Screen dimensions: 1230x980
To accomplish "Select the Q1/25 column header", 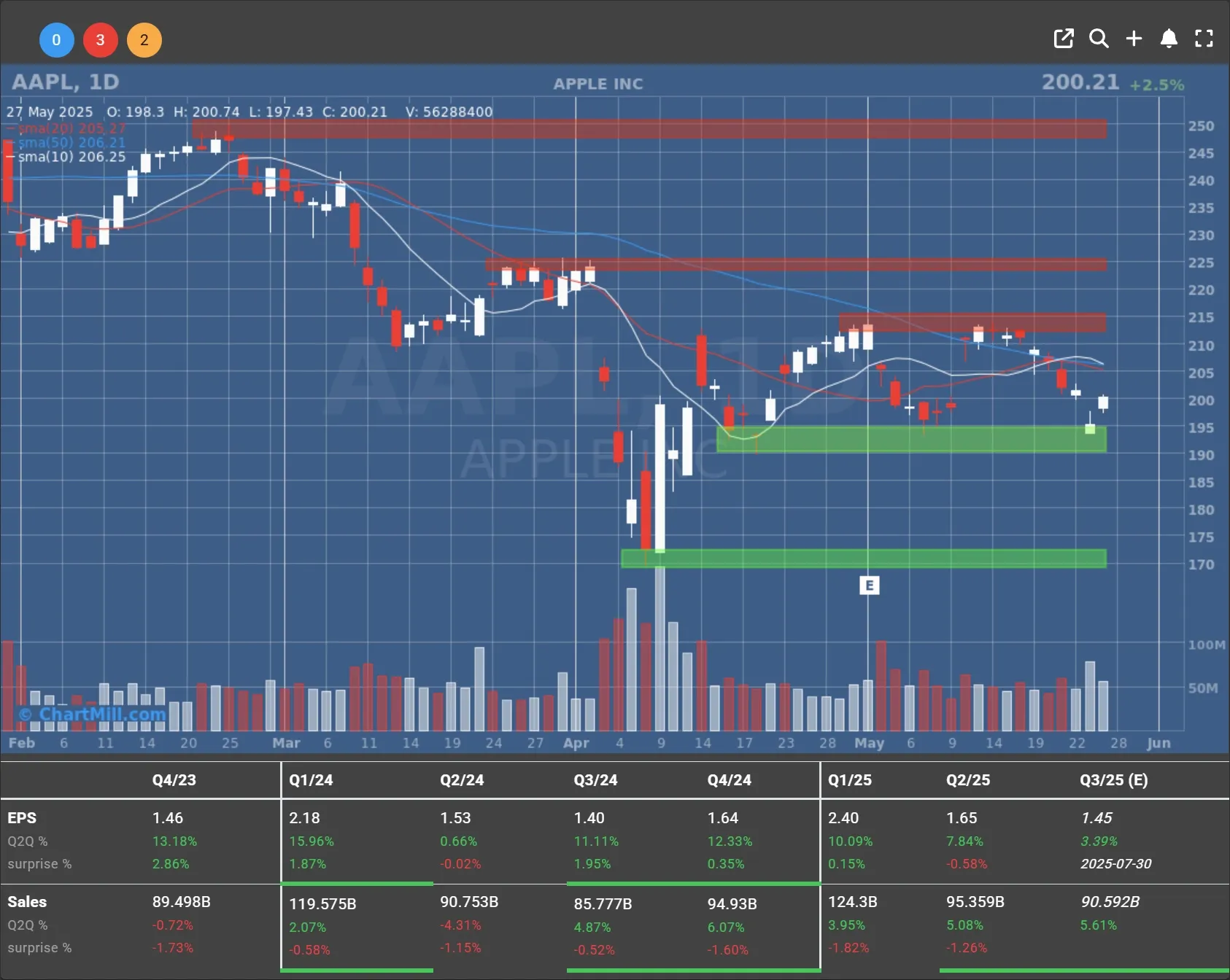I will point(850,779).
